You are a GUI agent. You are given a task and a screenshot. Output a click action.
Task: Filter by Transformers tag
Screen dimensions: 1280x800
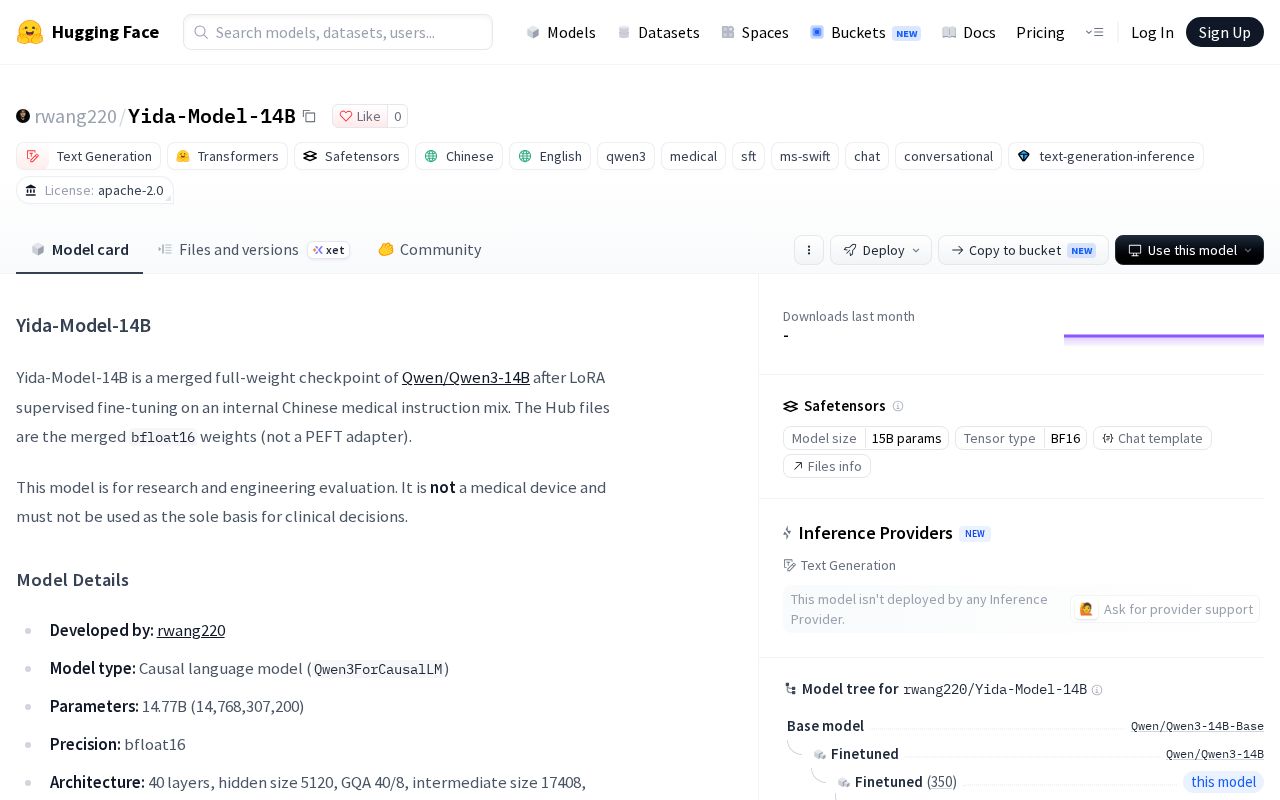click(x=227, y=156)
